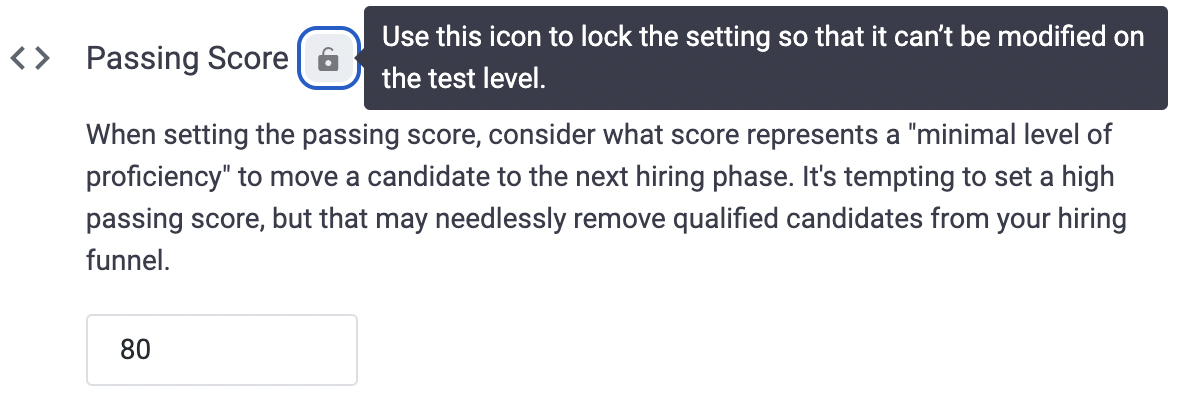Click the passing score field showing 80

coord(222,350)
